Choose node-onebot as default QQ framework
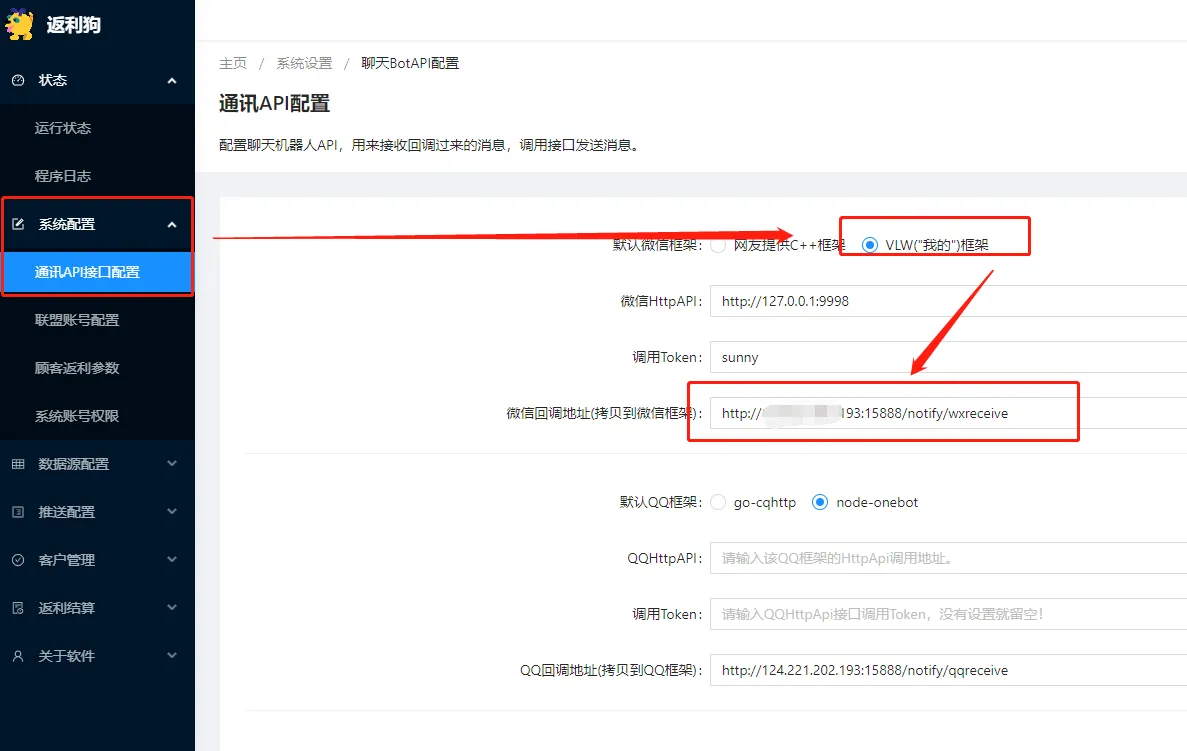Screen dimensions: 1187x751 [820, 502]
